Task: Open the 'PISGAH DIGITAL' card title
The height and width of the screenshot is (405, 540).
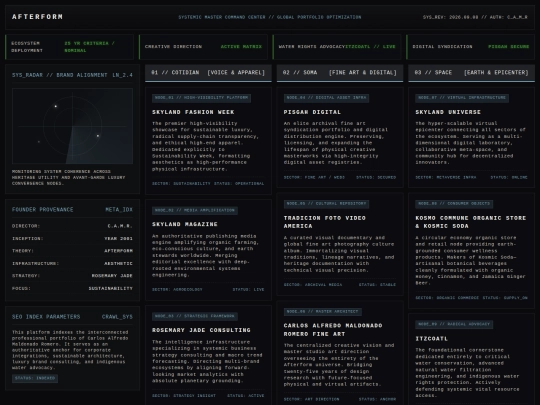Action: pyautogui.click(x=312, y=112)
